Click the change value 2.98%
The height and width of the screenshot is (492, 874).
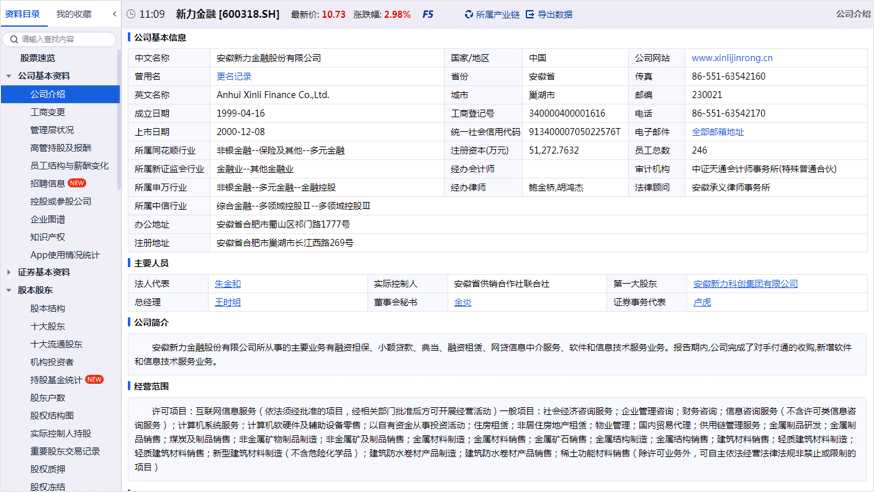click(x=397, y=14)
